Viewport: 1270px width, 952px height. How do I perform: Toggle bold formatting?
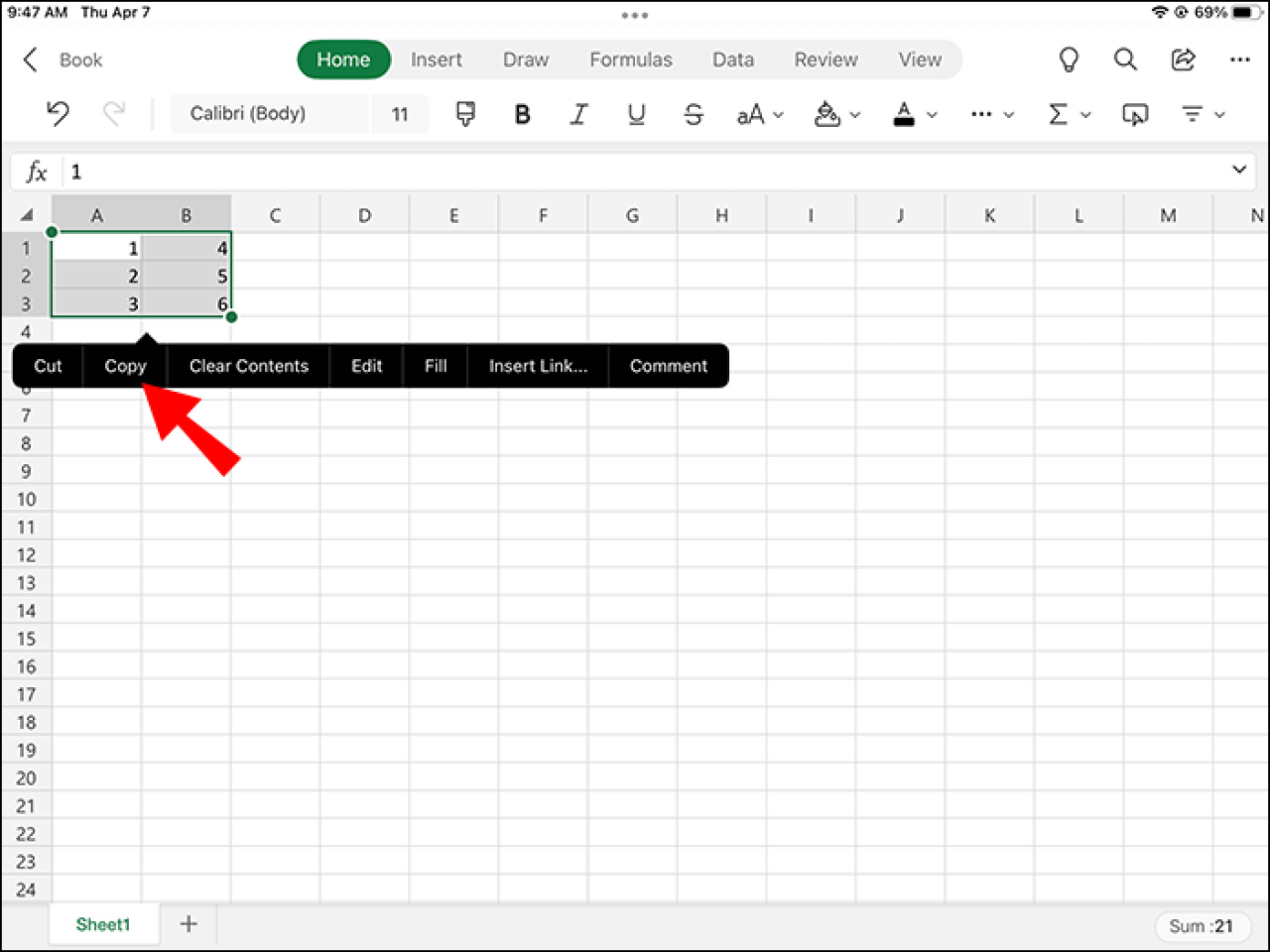[x=522, y=114]
